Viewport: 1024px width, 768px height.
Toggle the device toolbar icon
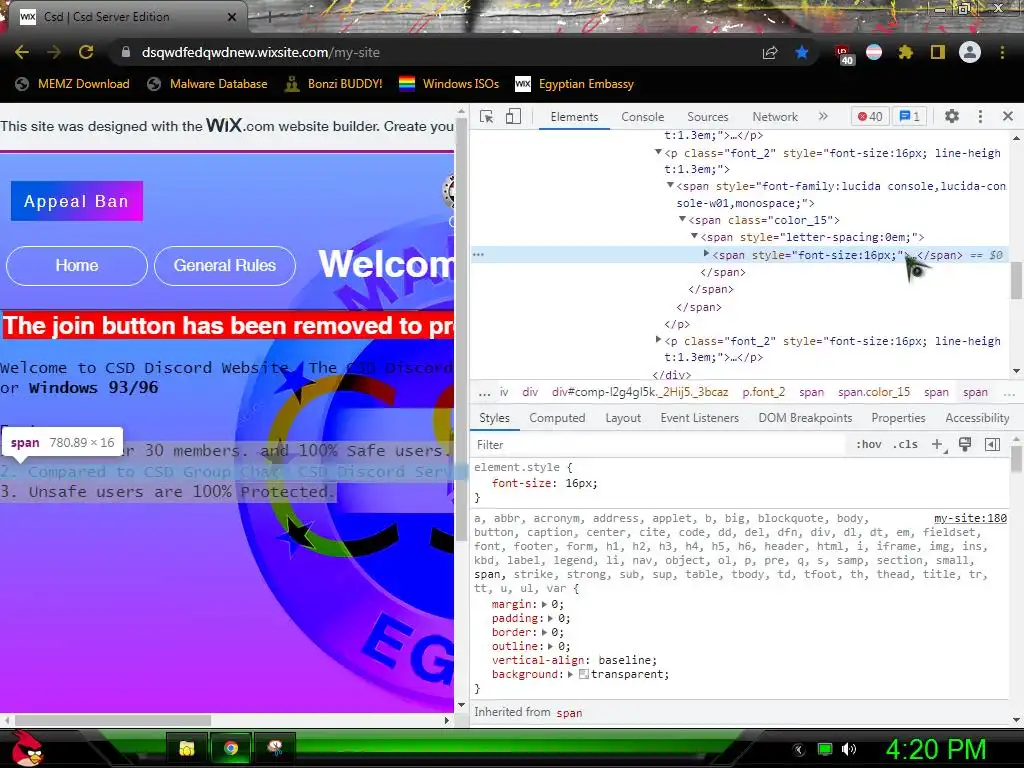coord(513,117)
